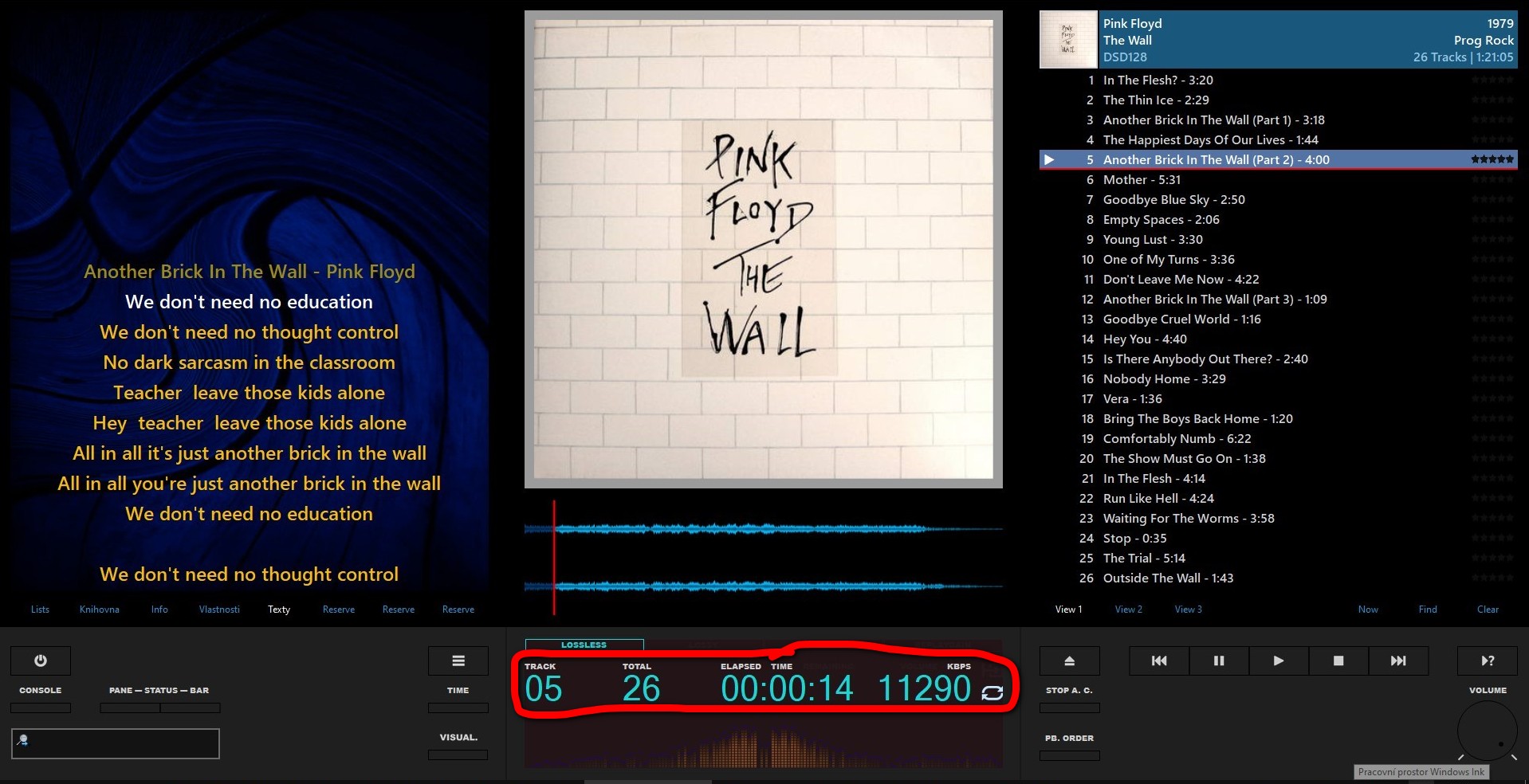Click The Wall thumbnail in the playlist header
The image size is (1529, 784).
click(1068, 39)
